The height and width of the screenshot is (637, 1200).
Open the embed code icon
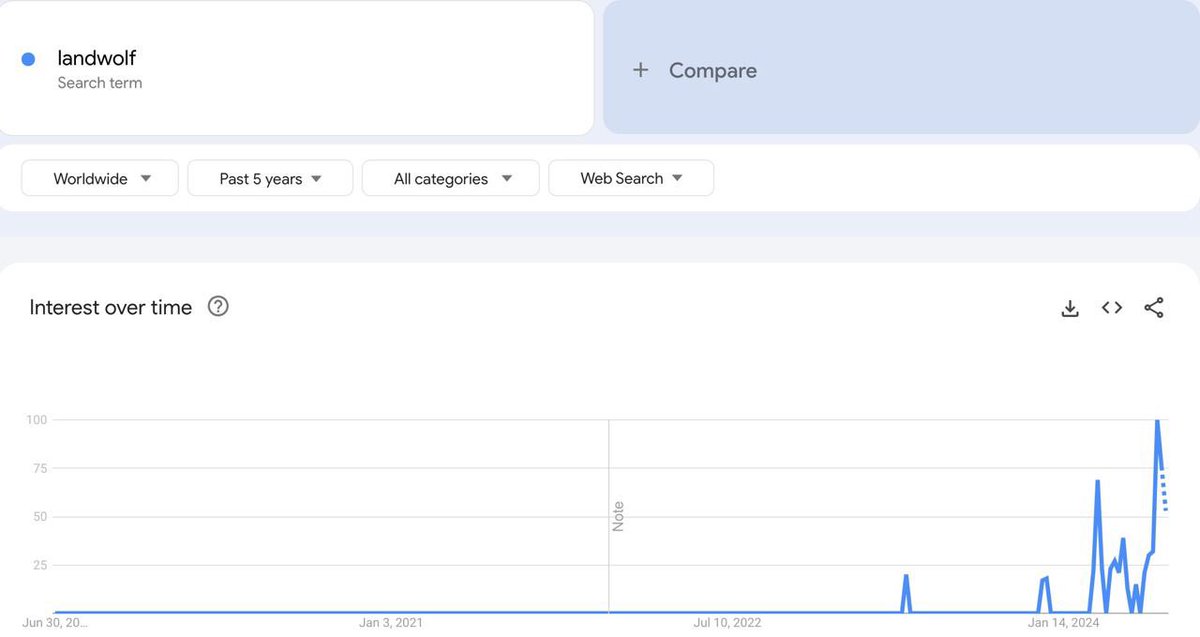tap(1112, 308)
